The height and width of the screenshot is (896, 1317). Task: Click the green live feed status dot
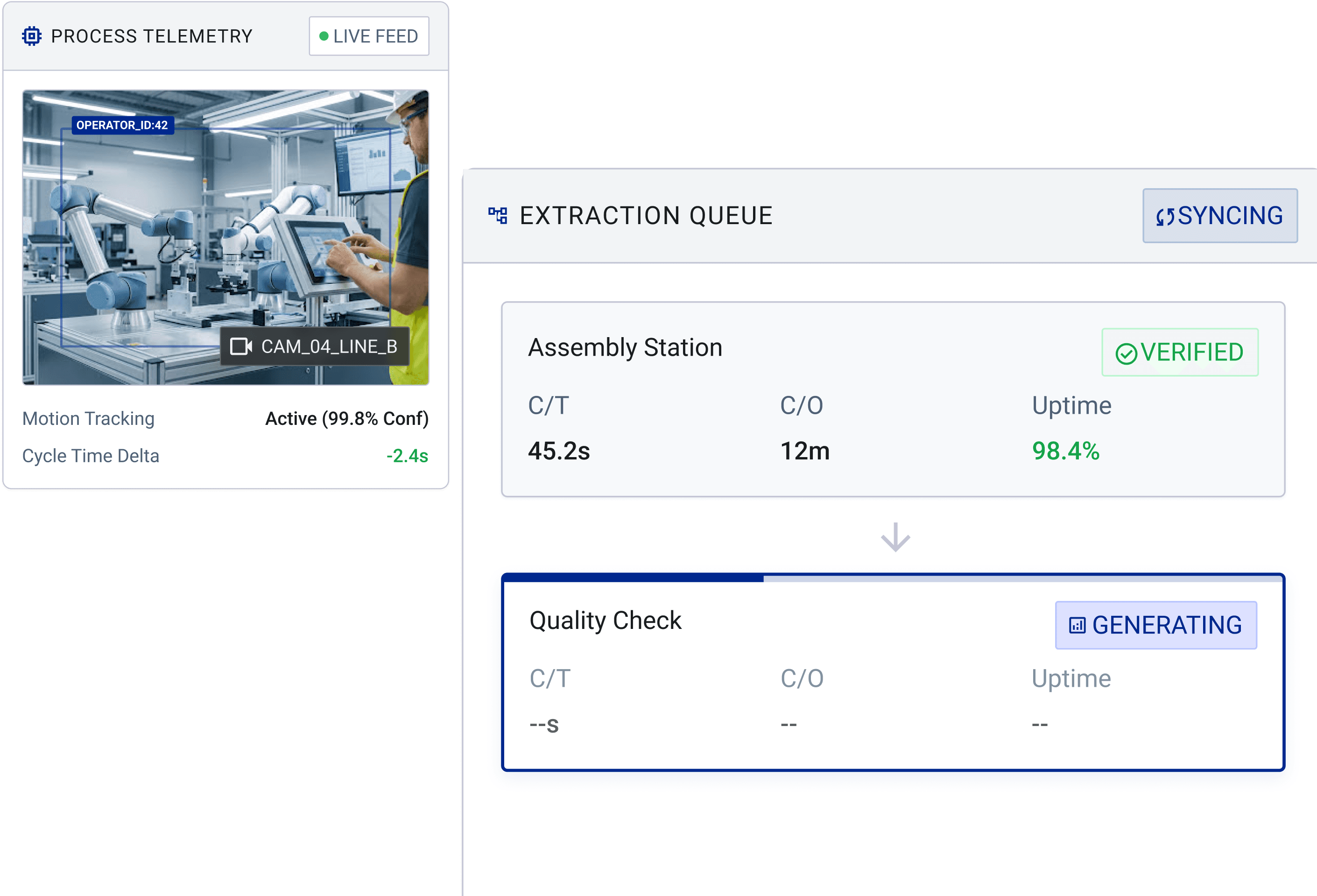click(x=324, y=36)
